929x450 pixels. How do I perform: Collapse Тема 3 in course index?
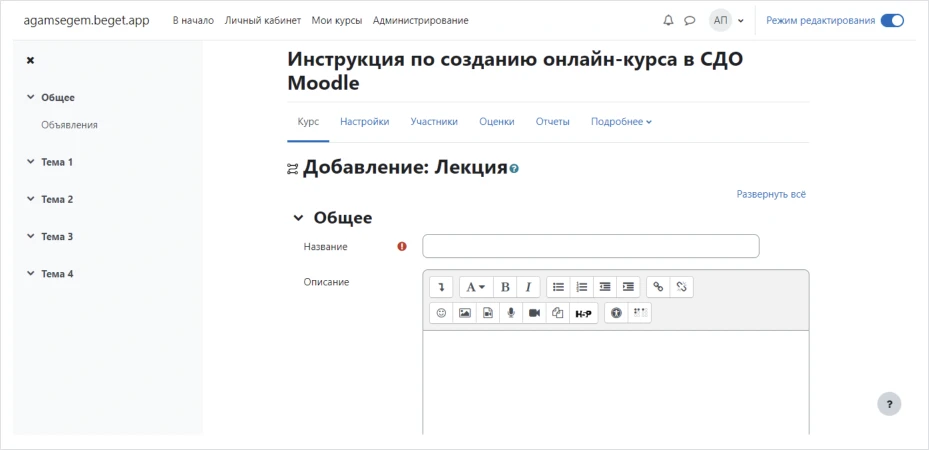[31, 236]
